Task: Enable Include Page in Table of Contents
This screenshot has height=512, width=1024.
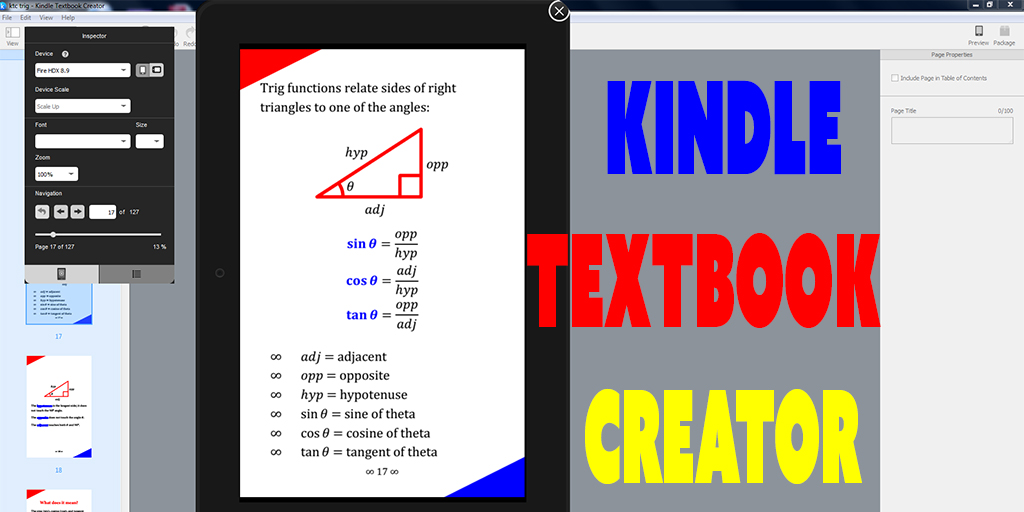Action: tap(894, 78)
